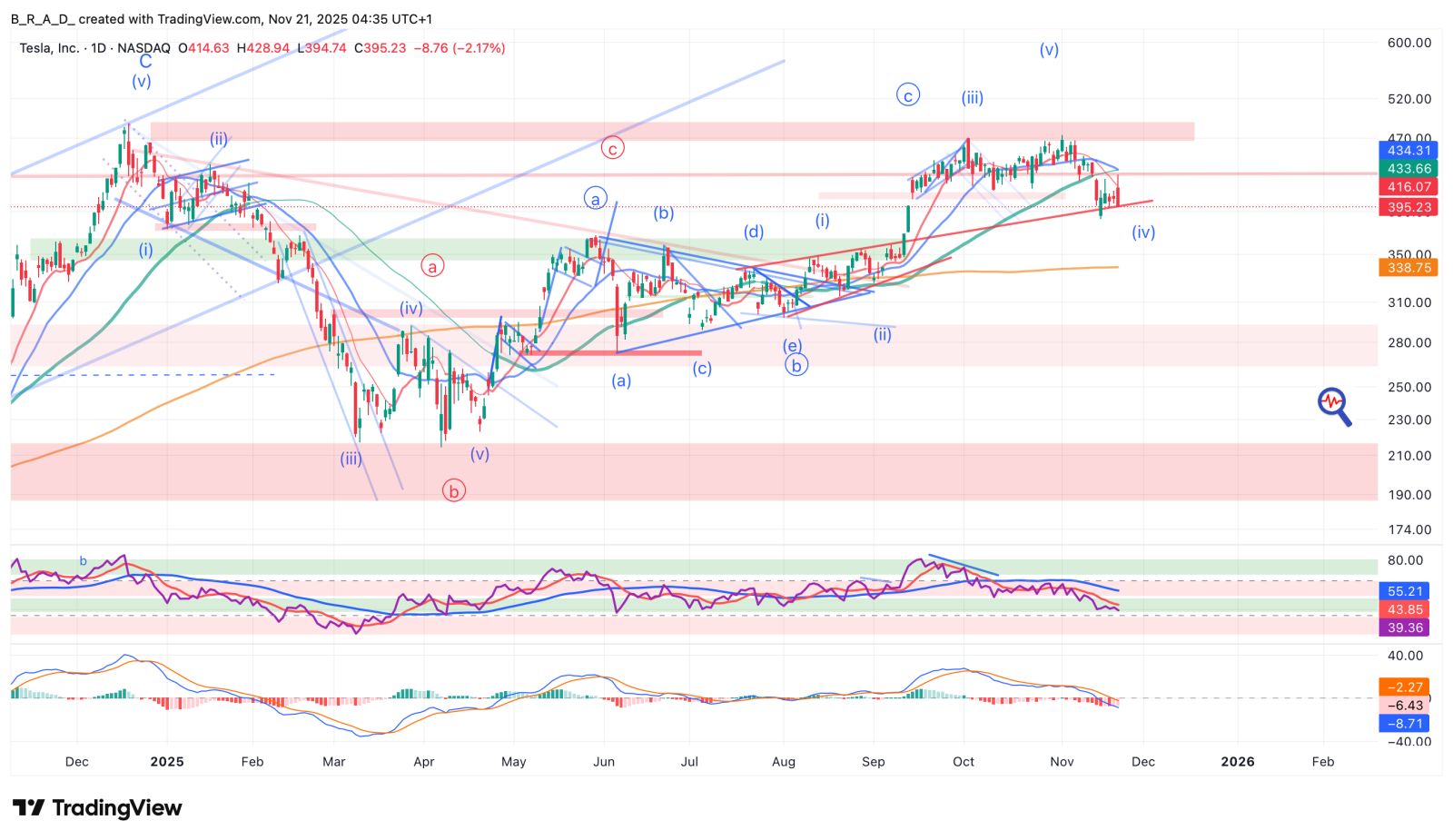Viewport: 1453px width, 840px height.
Task: Select the '(iv)' wave label near December
Action: pos(1143,232)
